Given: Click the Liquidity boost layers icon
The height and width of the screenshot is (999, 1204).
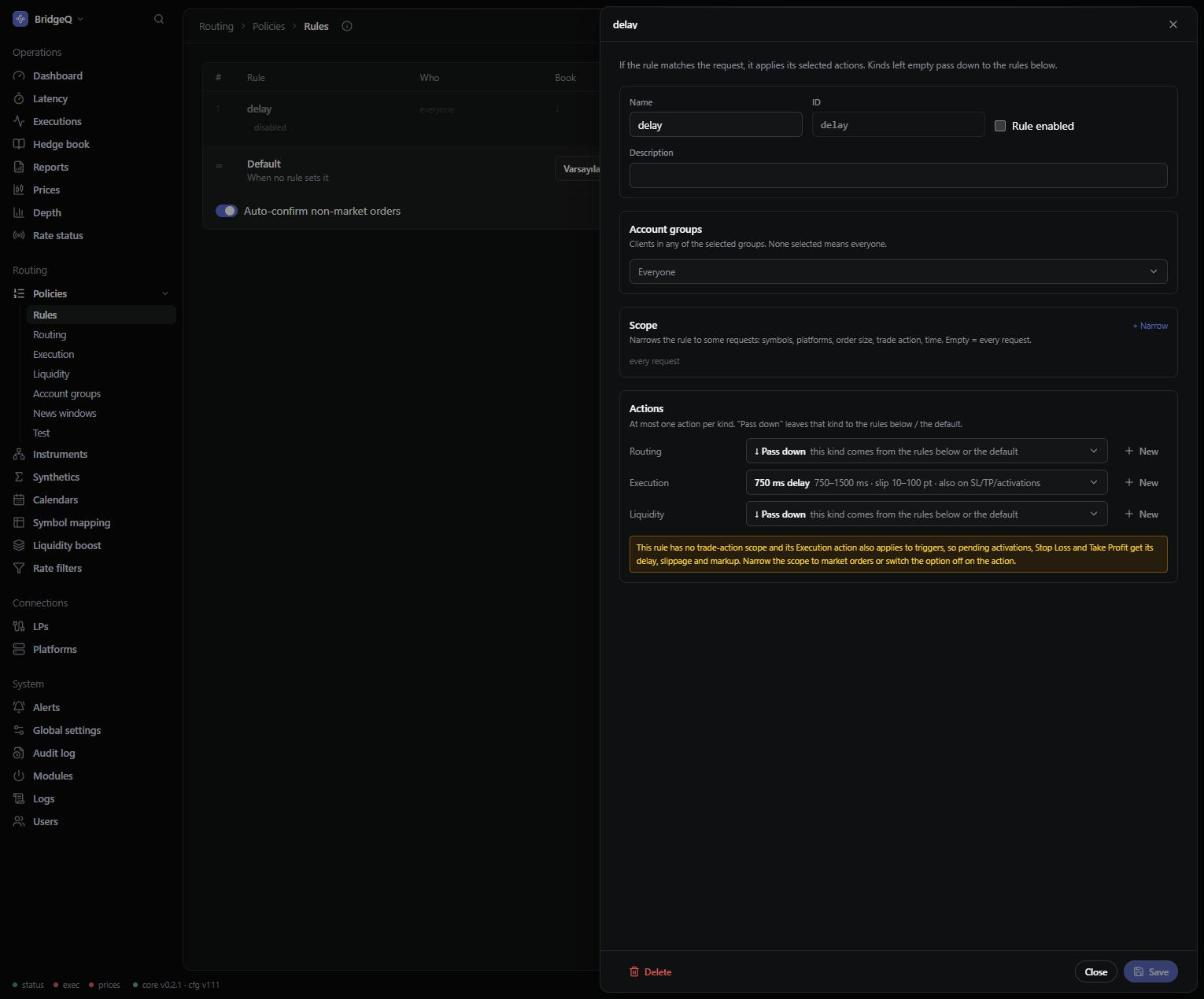Looking at the screenshot, I should click(x=19, y=546).
